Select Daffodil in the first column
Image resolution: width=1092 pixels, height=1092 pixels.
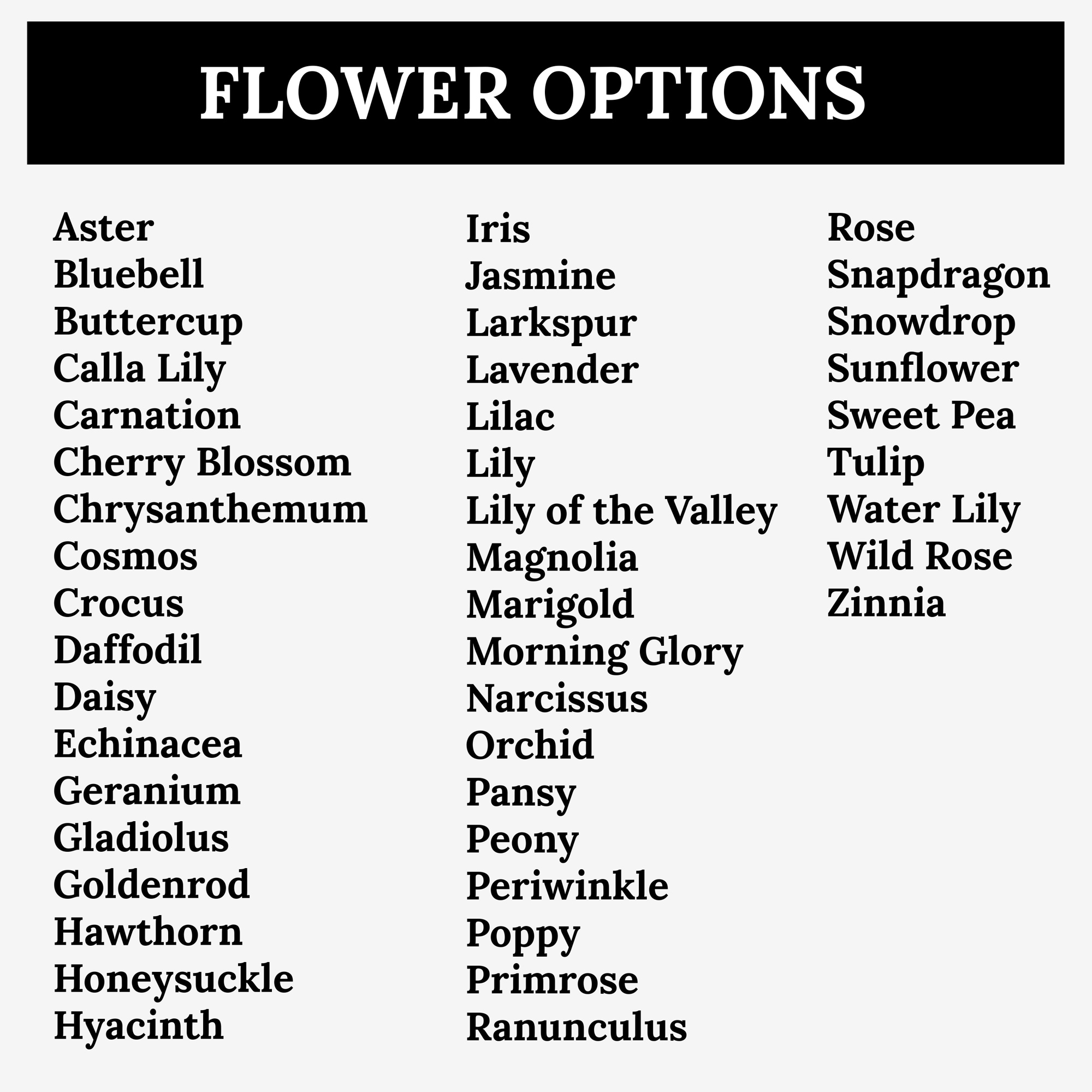(x=128, y=650)
